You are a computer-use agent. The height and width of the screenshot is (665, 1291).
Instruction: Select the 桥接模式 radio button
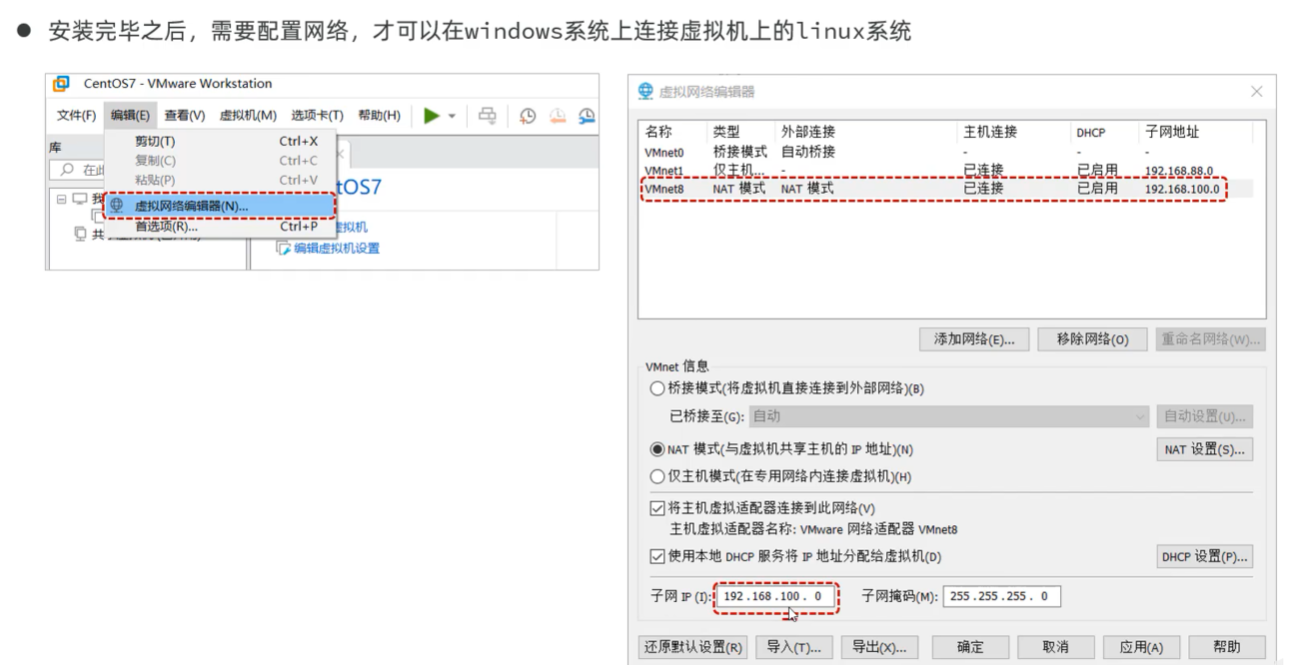click(657, 388)
